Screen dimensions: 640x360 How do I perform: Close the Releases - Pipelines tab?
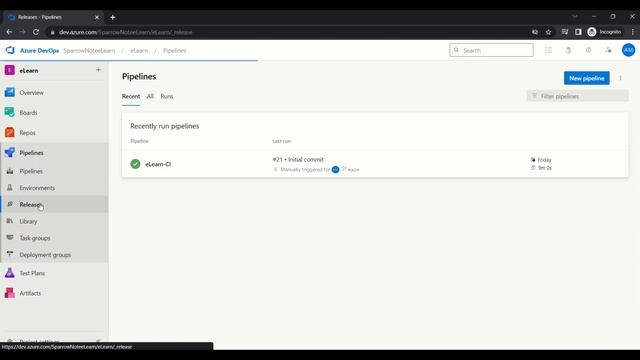coord(97,17)
